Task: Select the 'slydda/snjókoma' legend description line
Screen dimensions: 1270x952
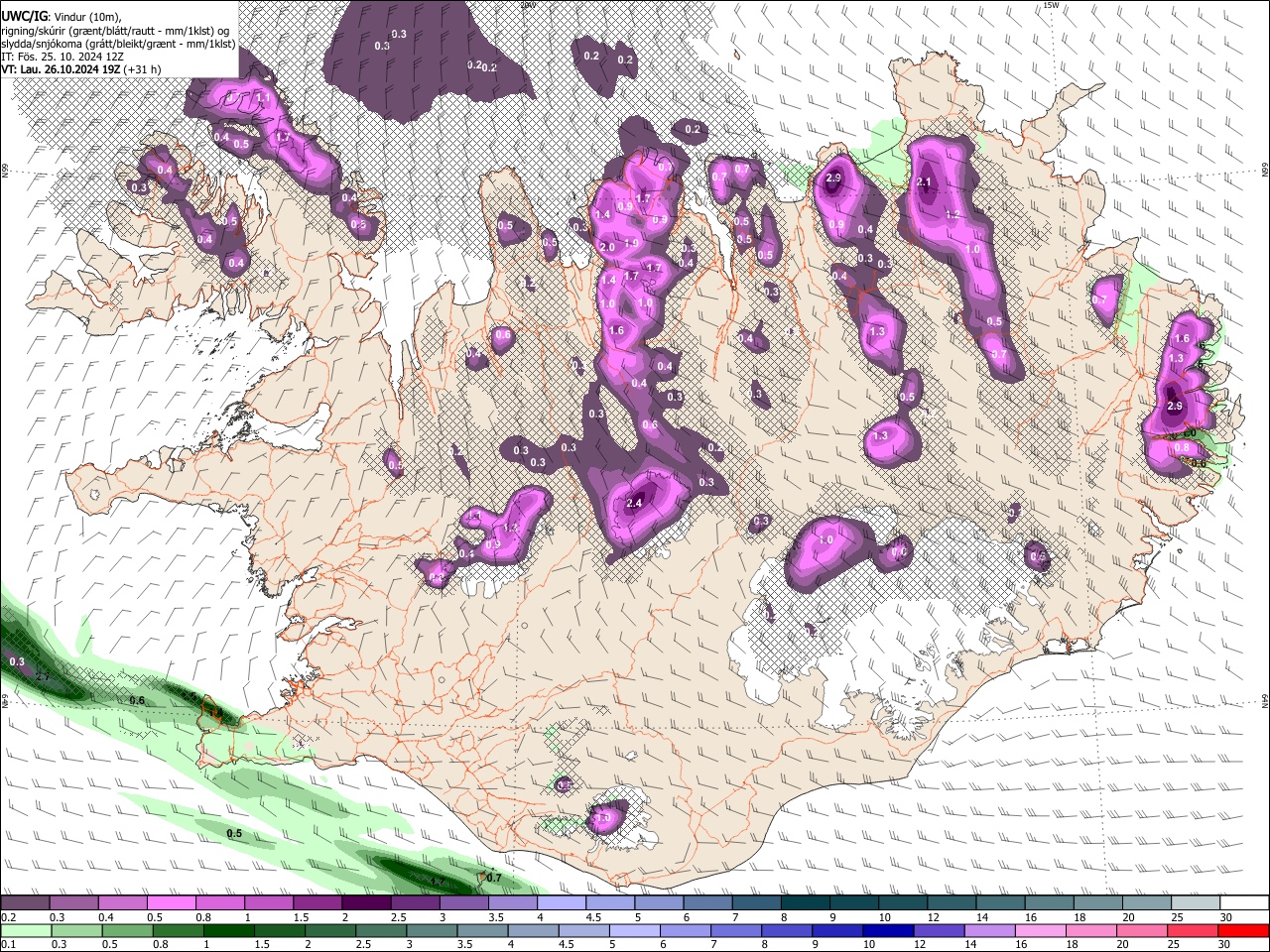Action: tap(118, 44)
